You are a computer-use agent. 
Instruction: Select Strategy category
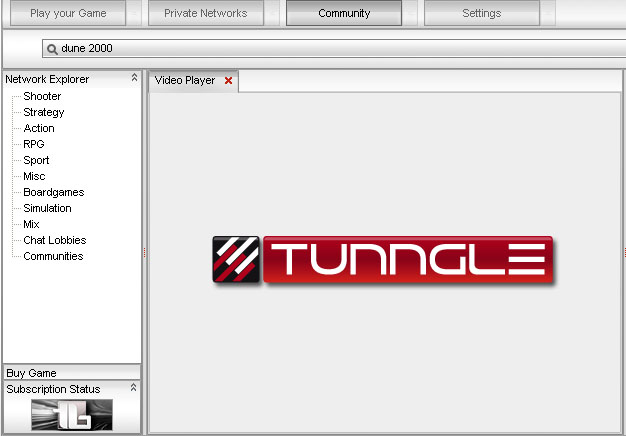click(44, 112)
